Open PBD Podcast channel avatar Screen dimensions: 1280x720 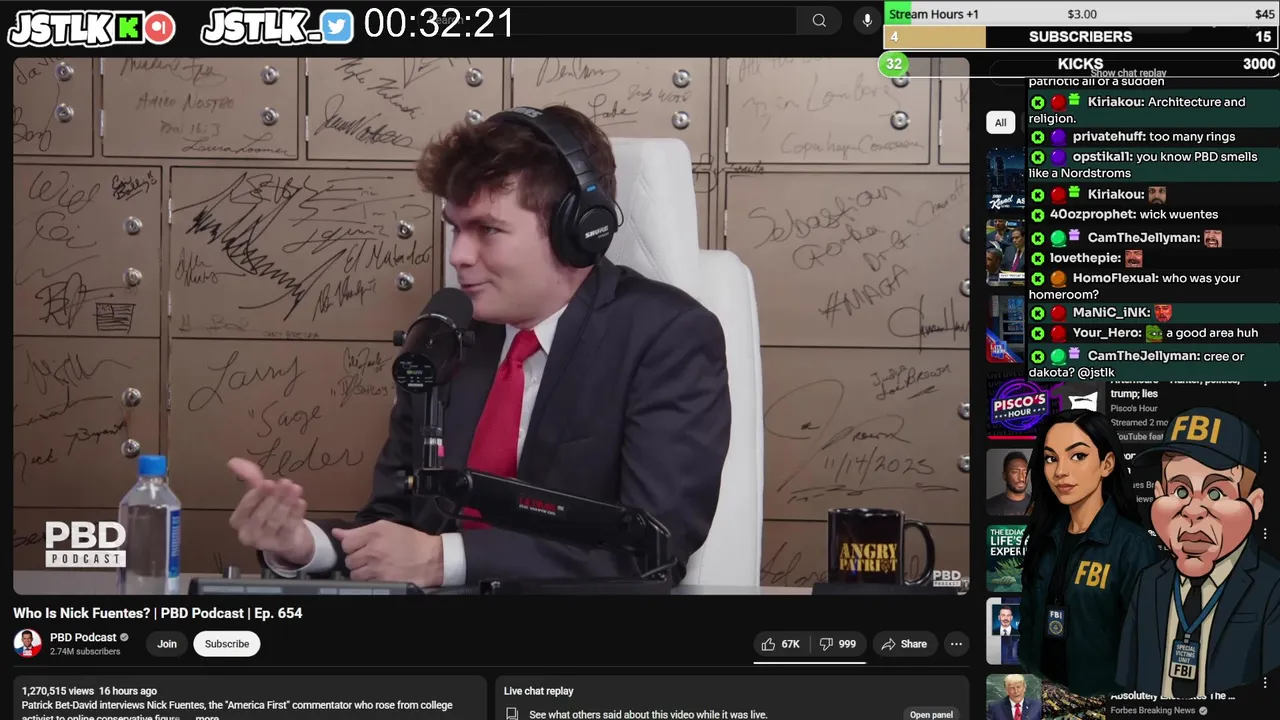click(27, 643)
